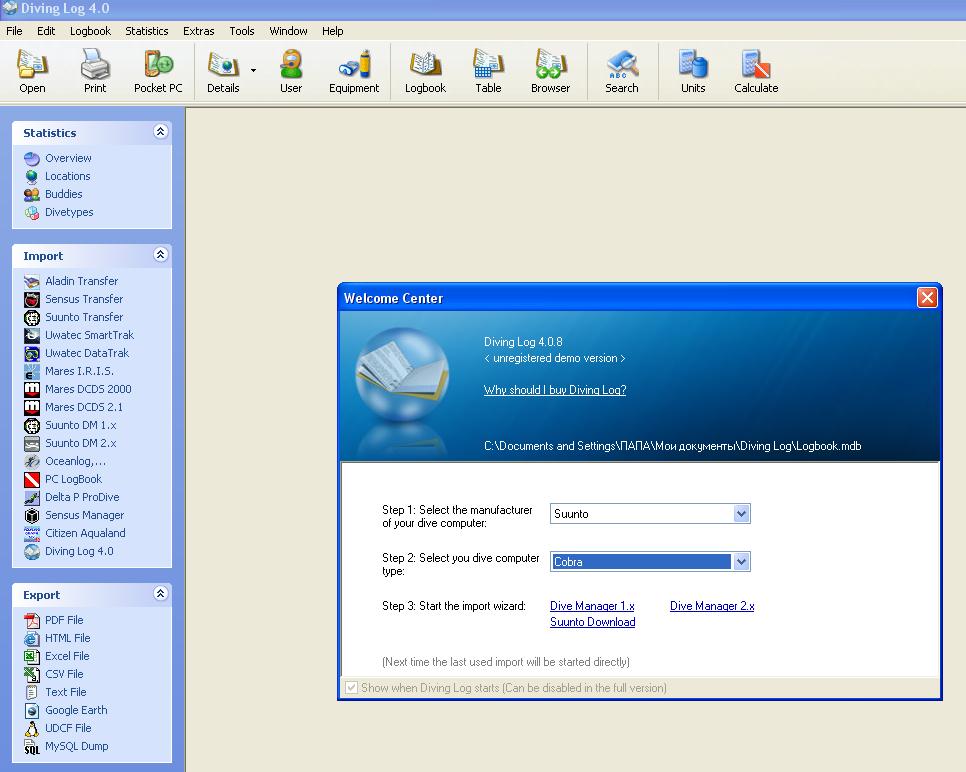This screenshot has height=772, width=966.
Task: Open the Extras menu
Action: [x=198, y=31]
